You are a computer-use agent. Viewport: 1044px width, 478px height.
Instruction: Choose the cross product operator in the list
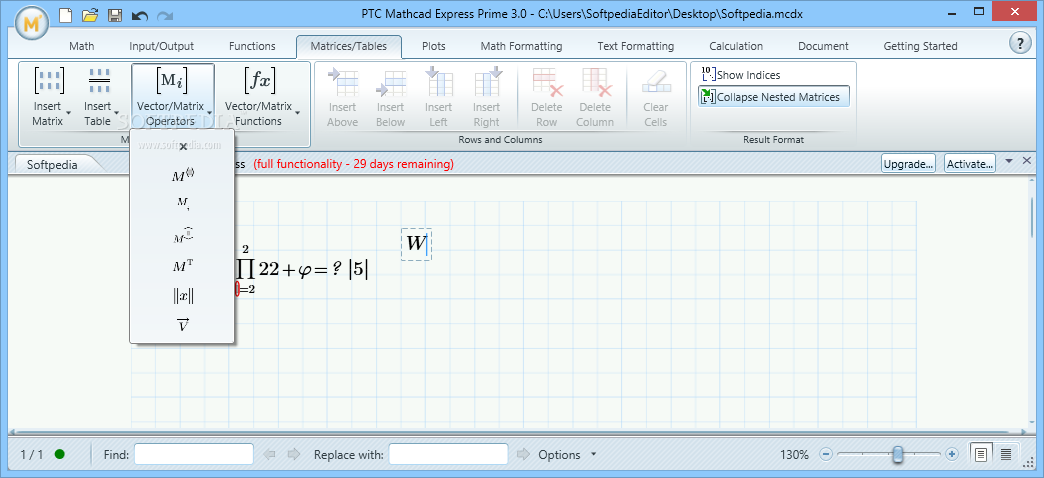click(x=183, y=146)
